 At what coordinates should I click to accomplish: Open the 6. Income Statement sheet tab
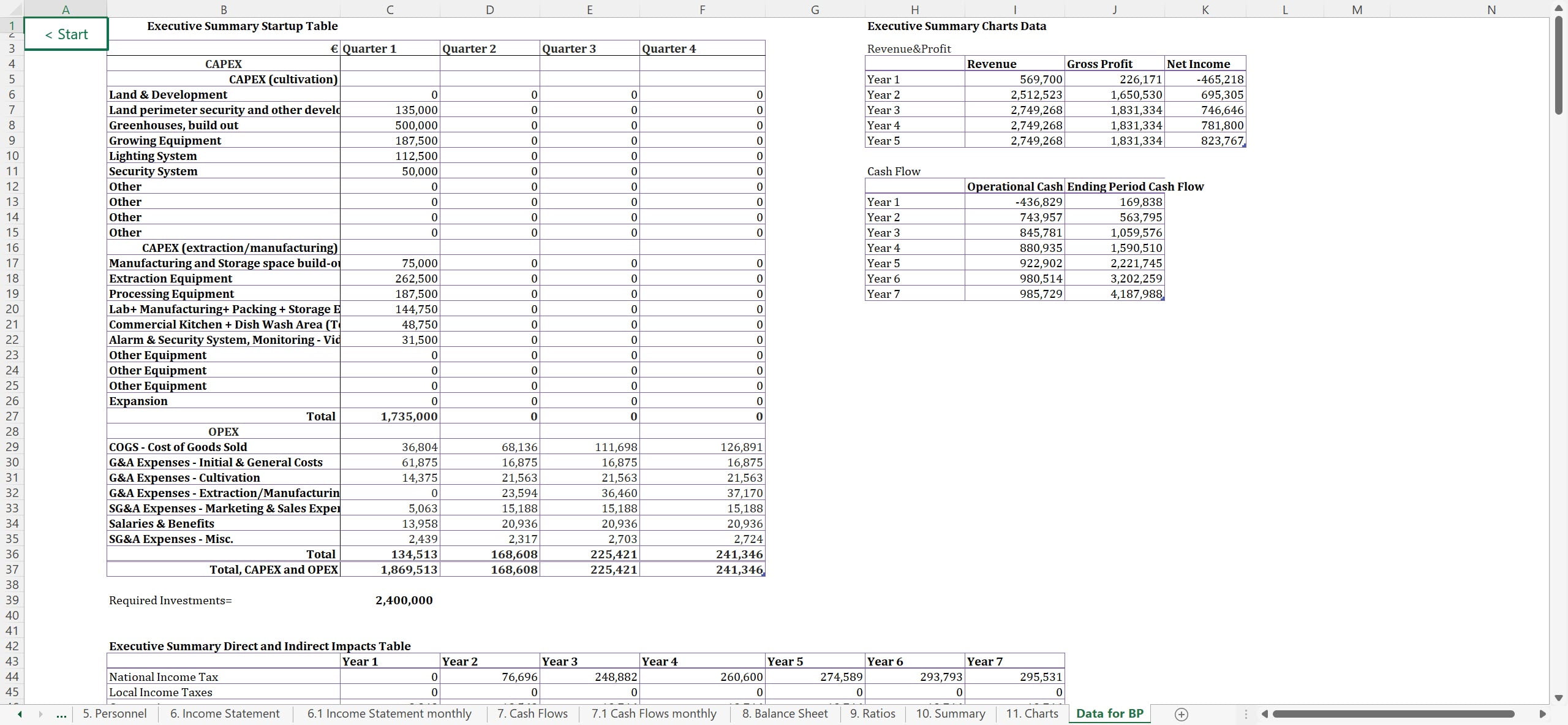[225, 714]
